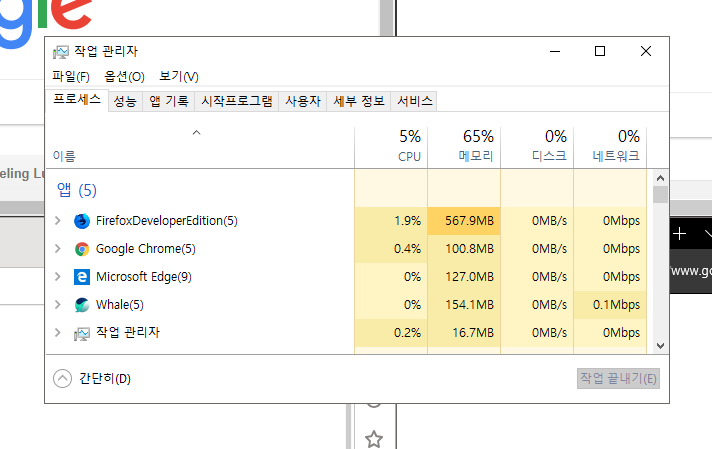Click the 127.0MB memory value for Edge
The height and width of the screenshot is (449, 712).
(470, 276)
